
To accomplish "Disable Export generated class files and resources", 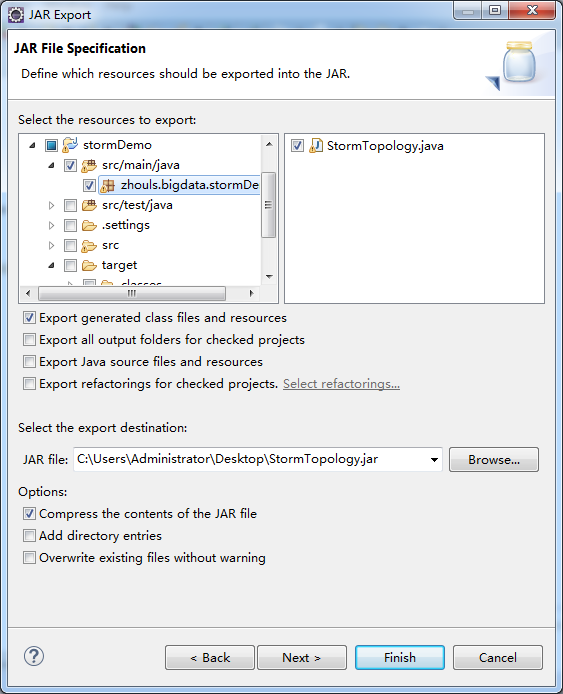I will 29,318.
